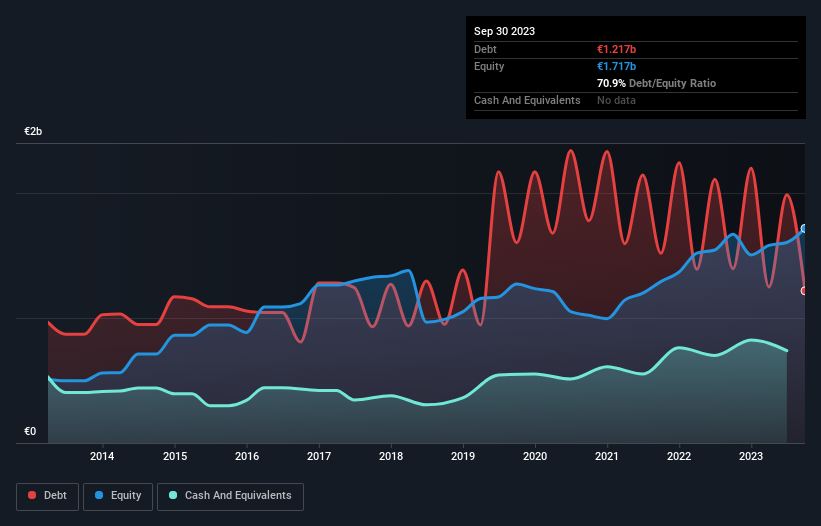Click the 2015 x-axis label

pyautogui.click(x=175, y=456)
